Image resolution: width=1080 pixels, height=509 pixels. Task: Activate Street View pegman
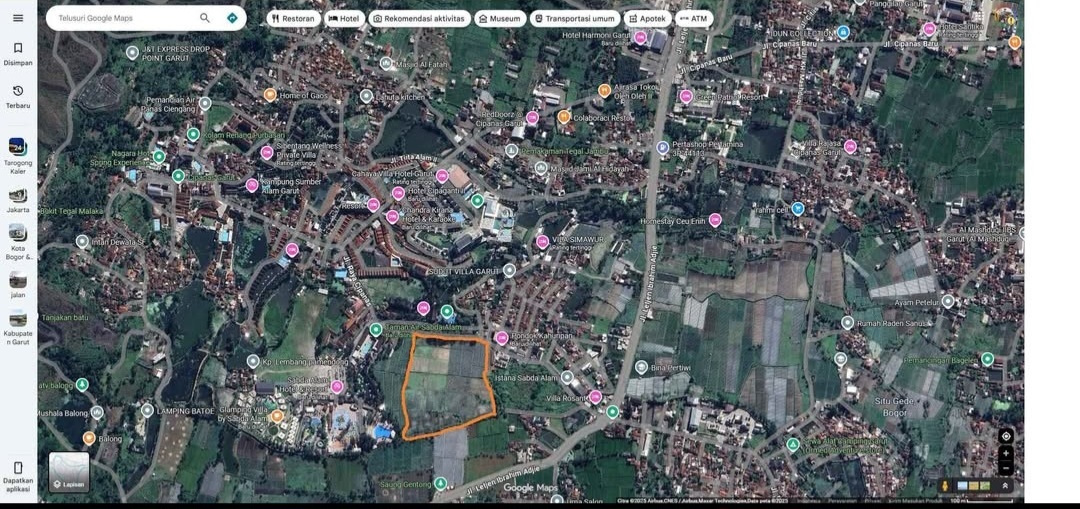(x=945, y=486)
